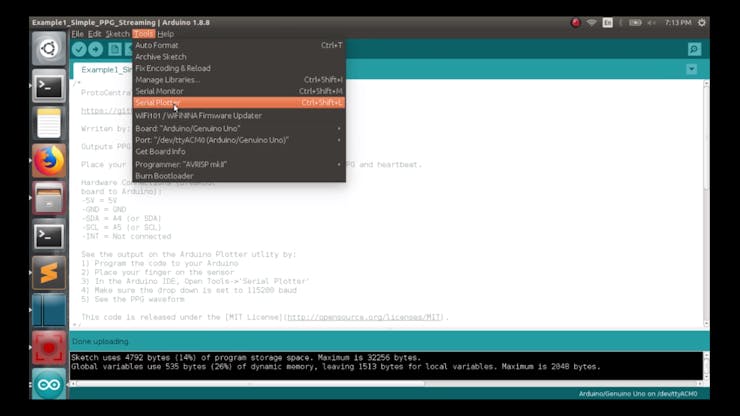Screen dimensions: 740x416
Task: Expand the Programmer: AVRISP mkII submenu
Action: pos(239,164)
